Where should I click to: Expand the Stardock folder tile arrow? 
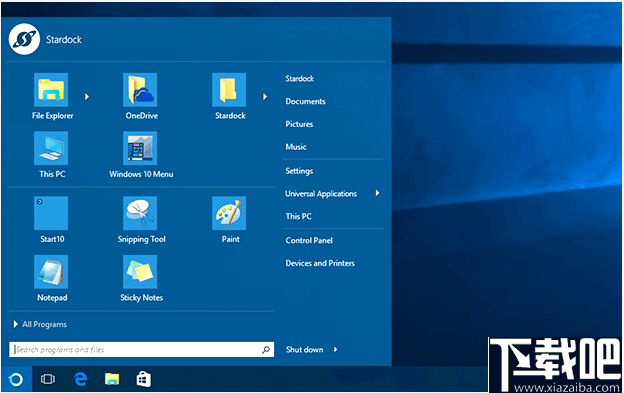pos(265,96)
